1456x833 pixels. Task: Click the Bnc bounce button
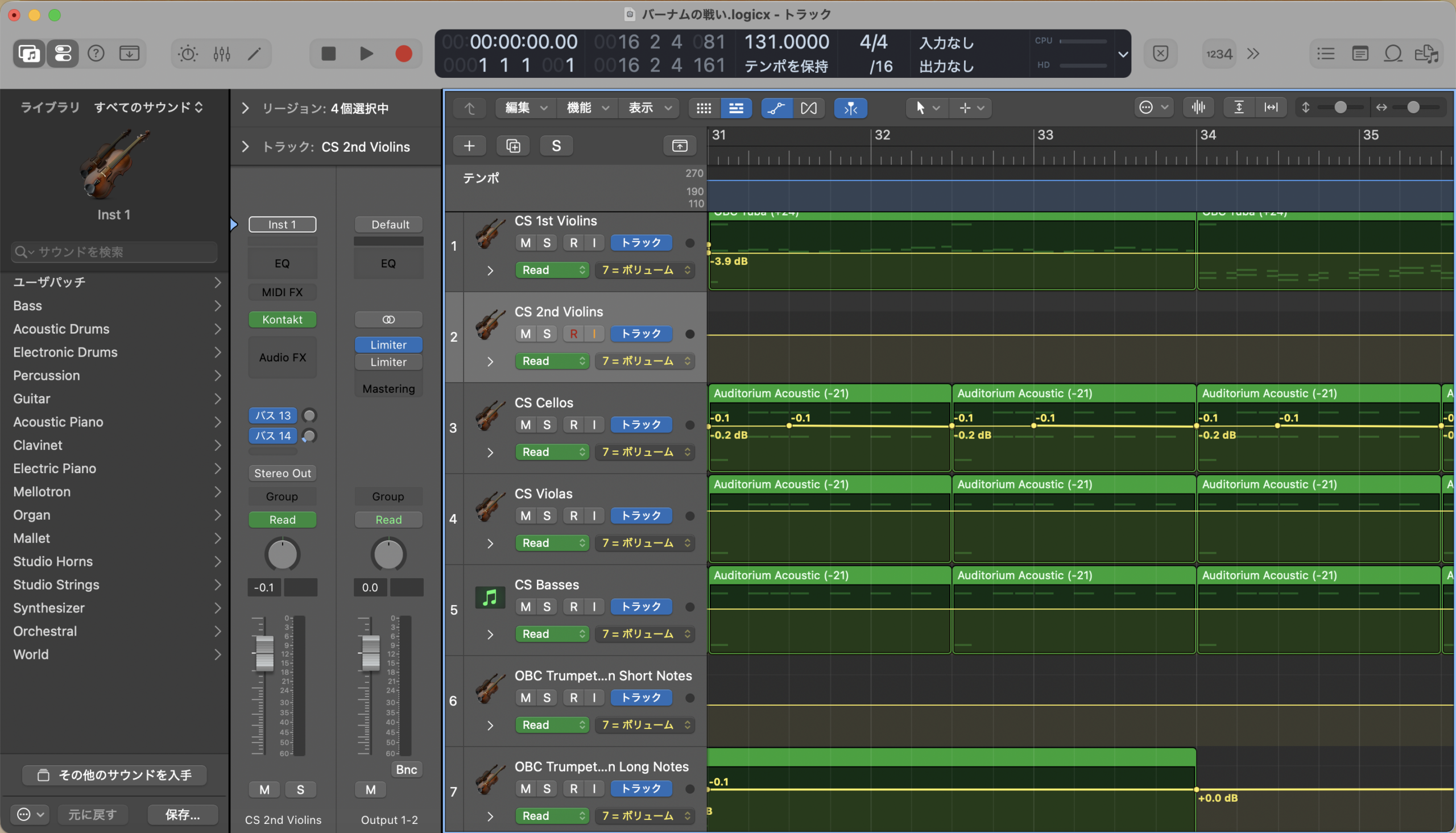pos(407,769)
